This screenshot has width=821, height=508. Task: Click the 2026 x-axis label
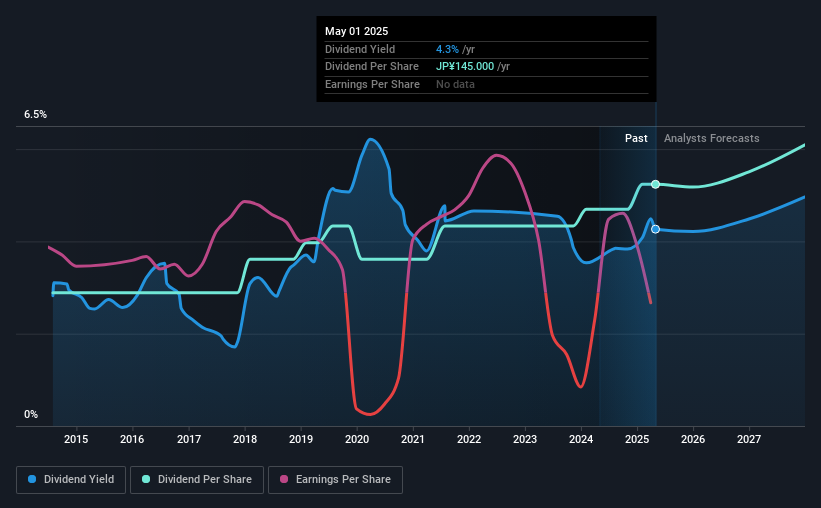click(x=693, y=439)
